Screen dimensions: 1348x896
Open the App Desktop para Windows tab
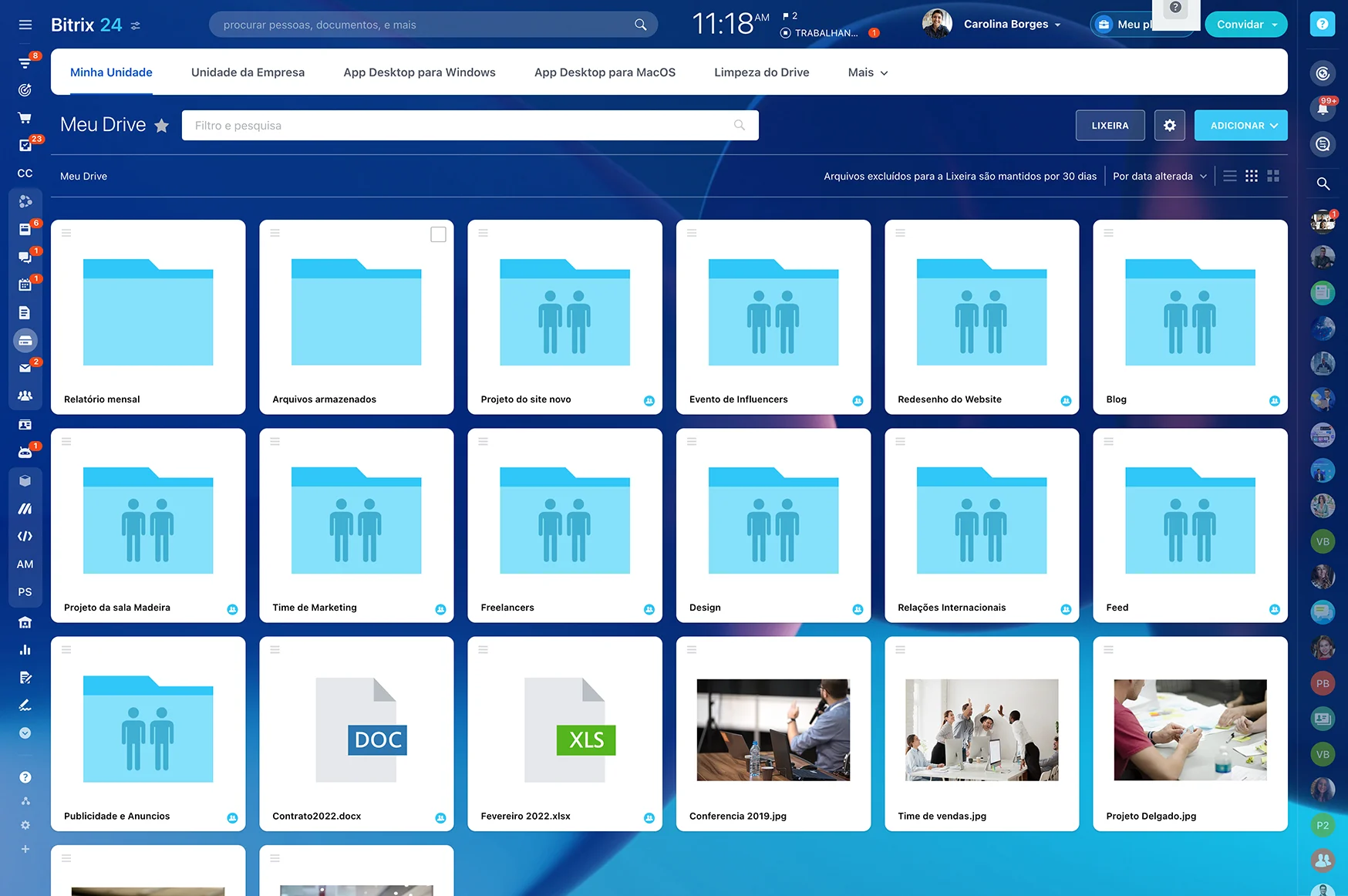click(x=419, y=72)
